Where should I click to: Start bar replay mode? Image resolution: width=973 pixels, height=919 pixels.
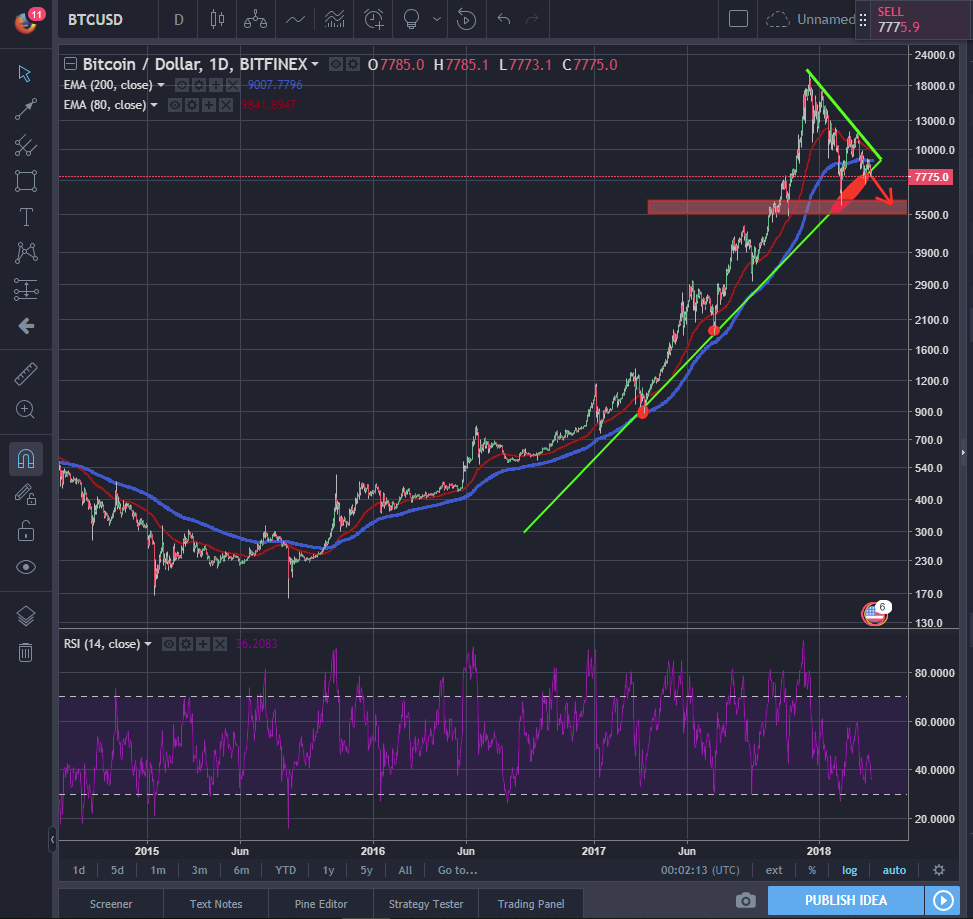[466, 19]
